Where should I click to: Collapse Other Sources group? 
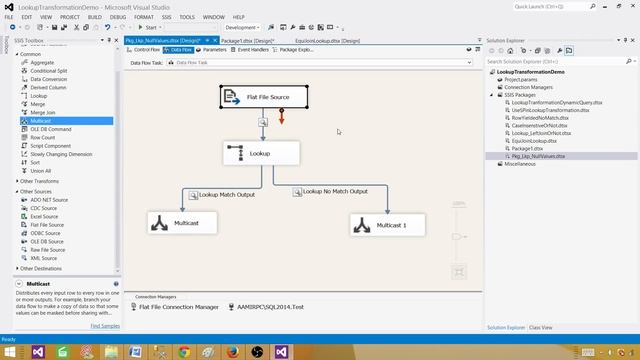coord(17,191)
